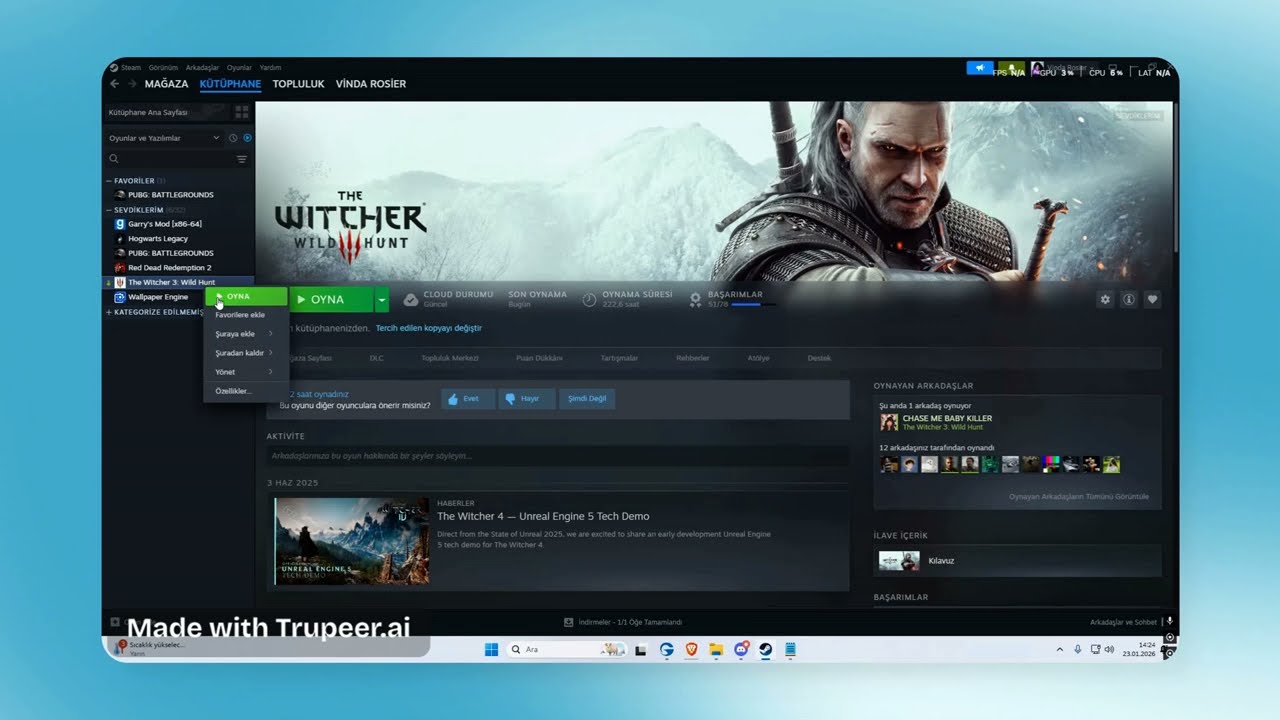Open the dropdown arrow beside OYNA

click(382, 299)
